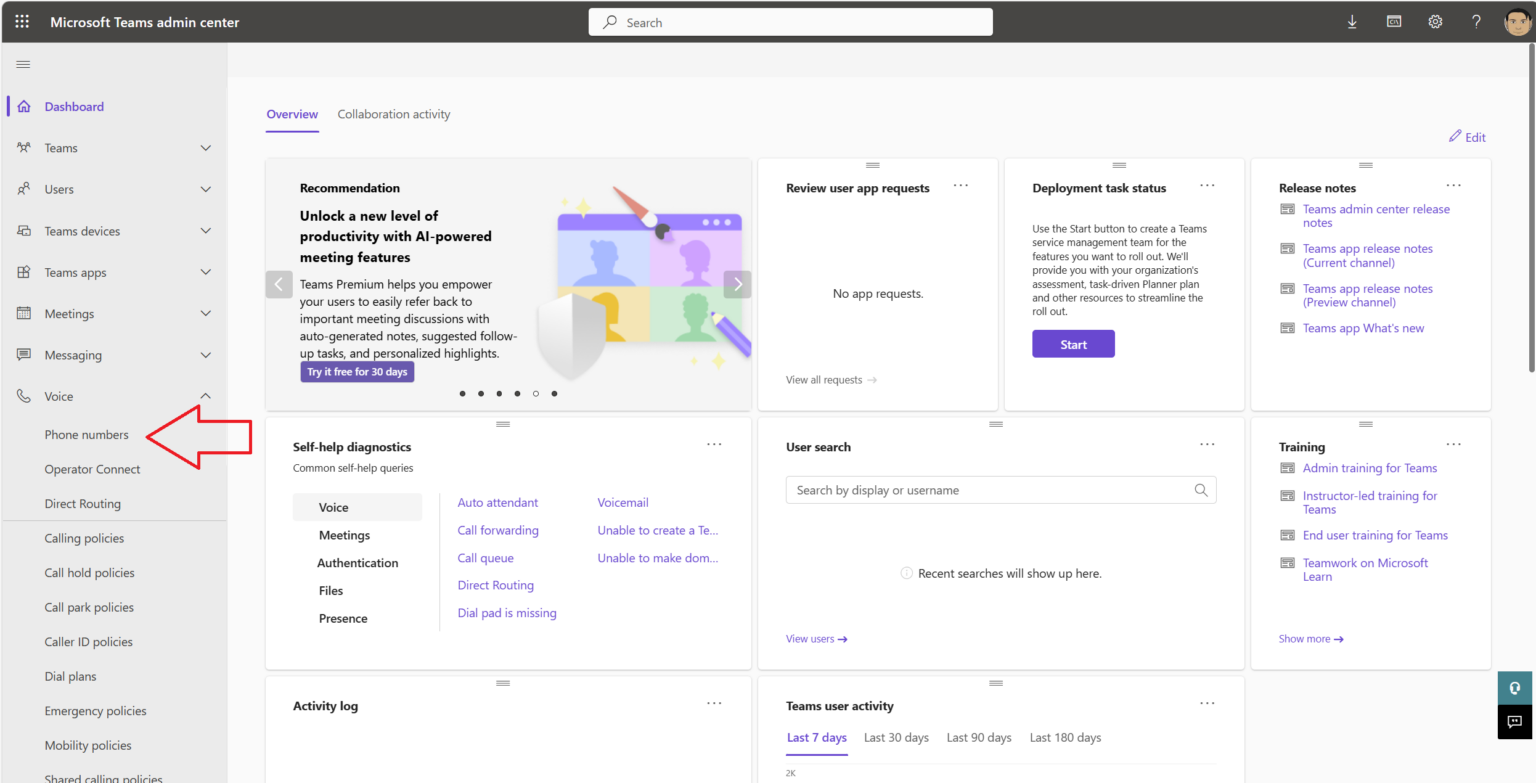Select the Last 30 days tab
Screen dimensions: 1536x783
tap(896, 738)
